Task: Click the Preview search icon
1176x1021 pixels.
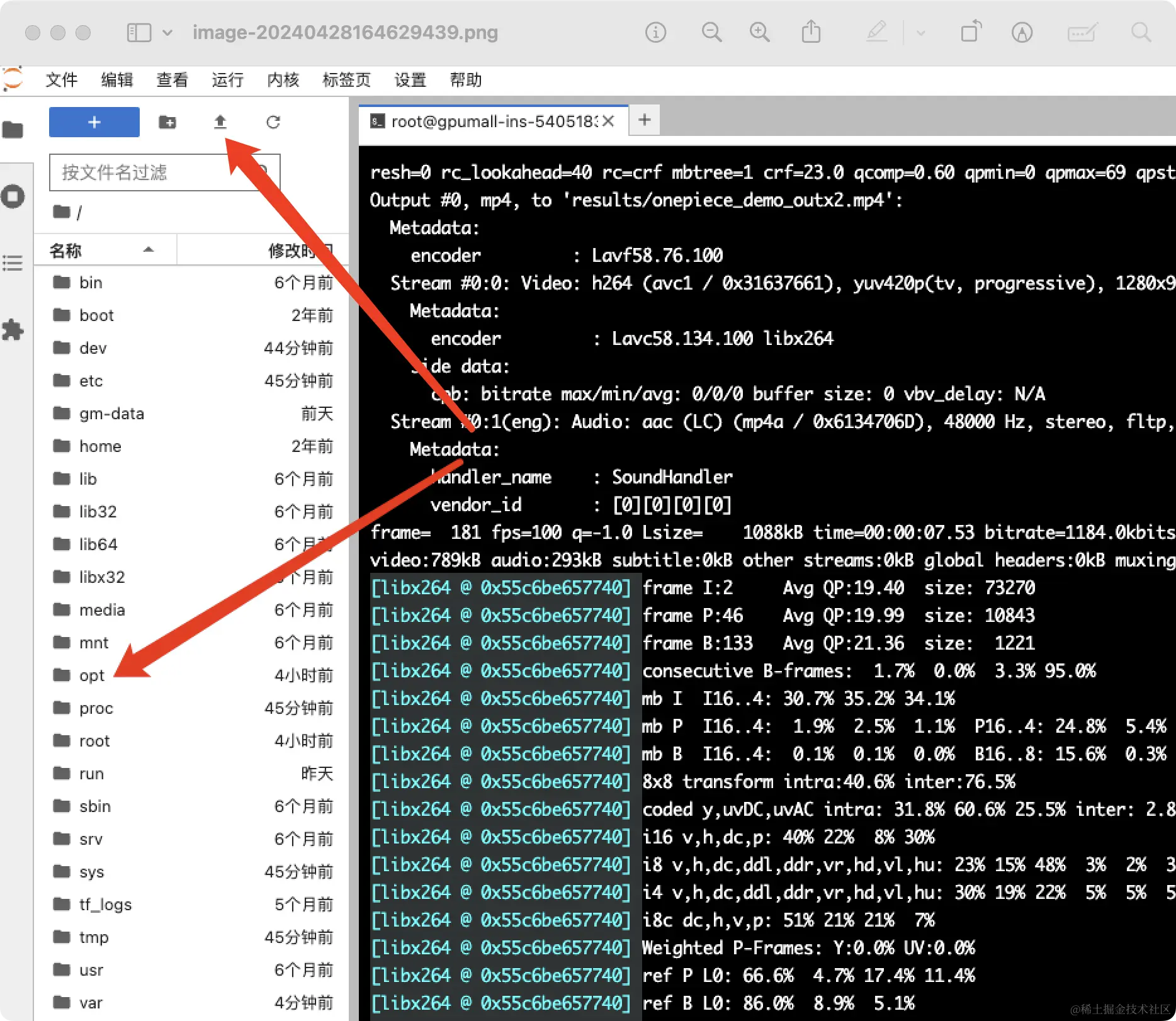Action: point(1141,32)
